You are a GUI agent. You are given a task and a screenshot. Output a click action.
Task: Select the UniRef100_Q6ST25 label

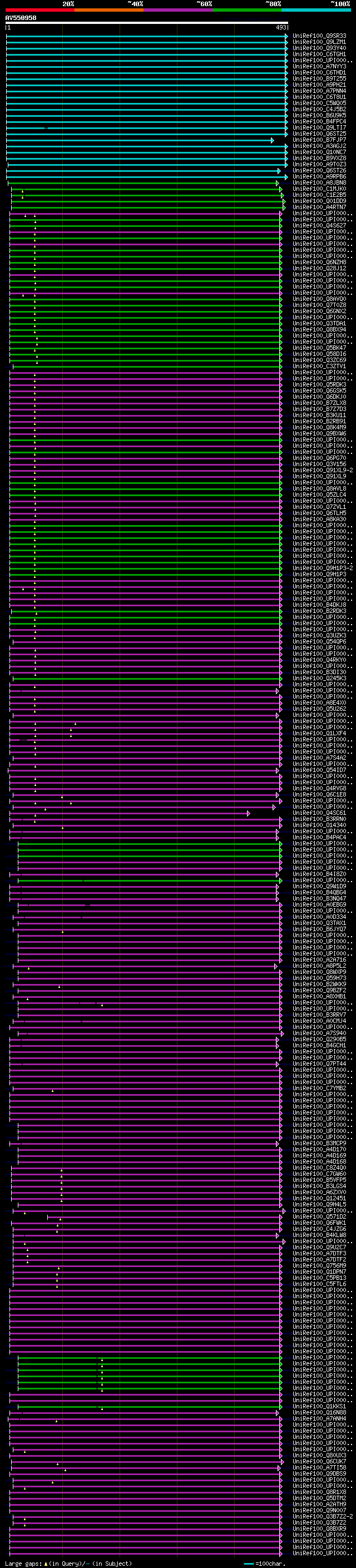tap(319, 134)
